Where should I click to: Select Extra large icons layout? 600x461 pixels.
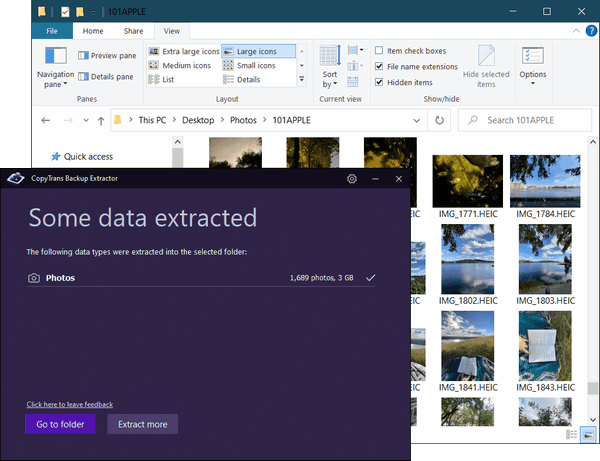click(x=184, y=51)
